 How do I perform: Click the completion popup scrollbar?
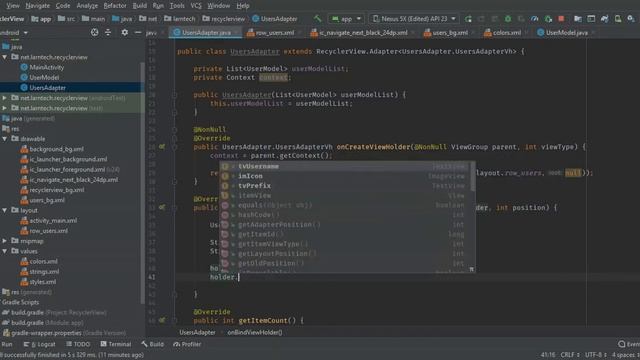[x=473, y=176]
